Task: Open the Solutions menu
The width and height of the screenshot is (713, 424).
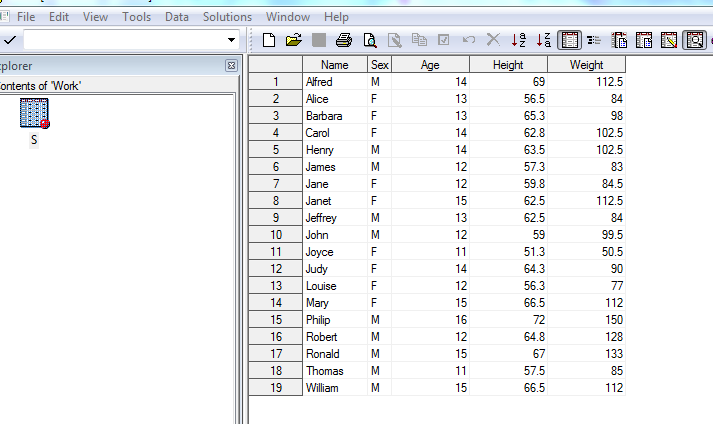Action: point(227,17)
